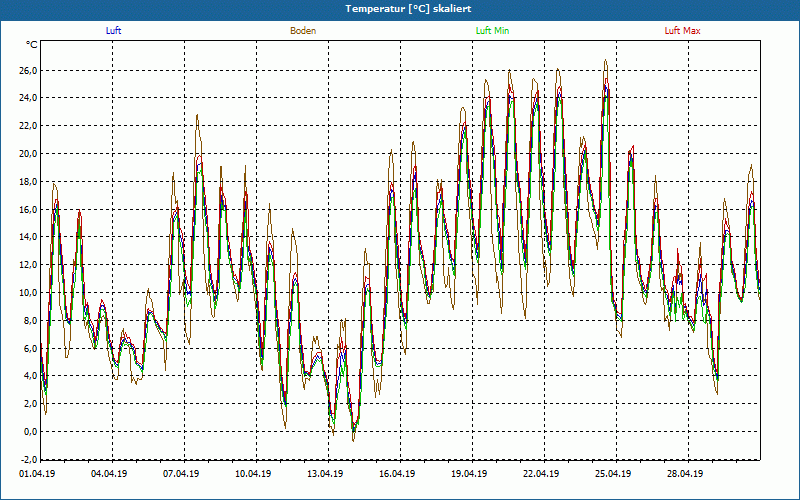Click the 01.04.19 date label
The width and height of the screenshot is (800, 500).
click(37, 474)
